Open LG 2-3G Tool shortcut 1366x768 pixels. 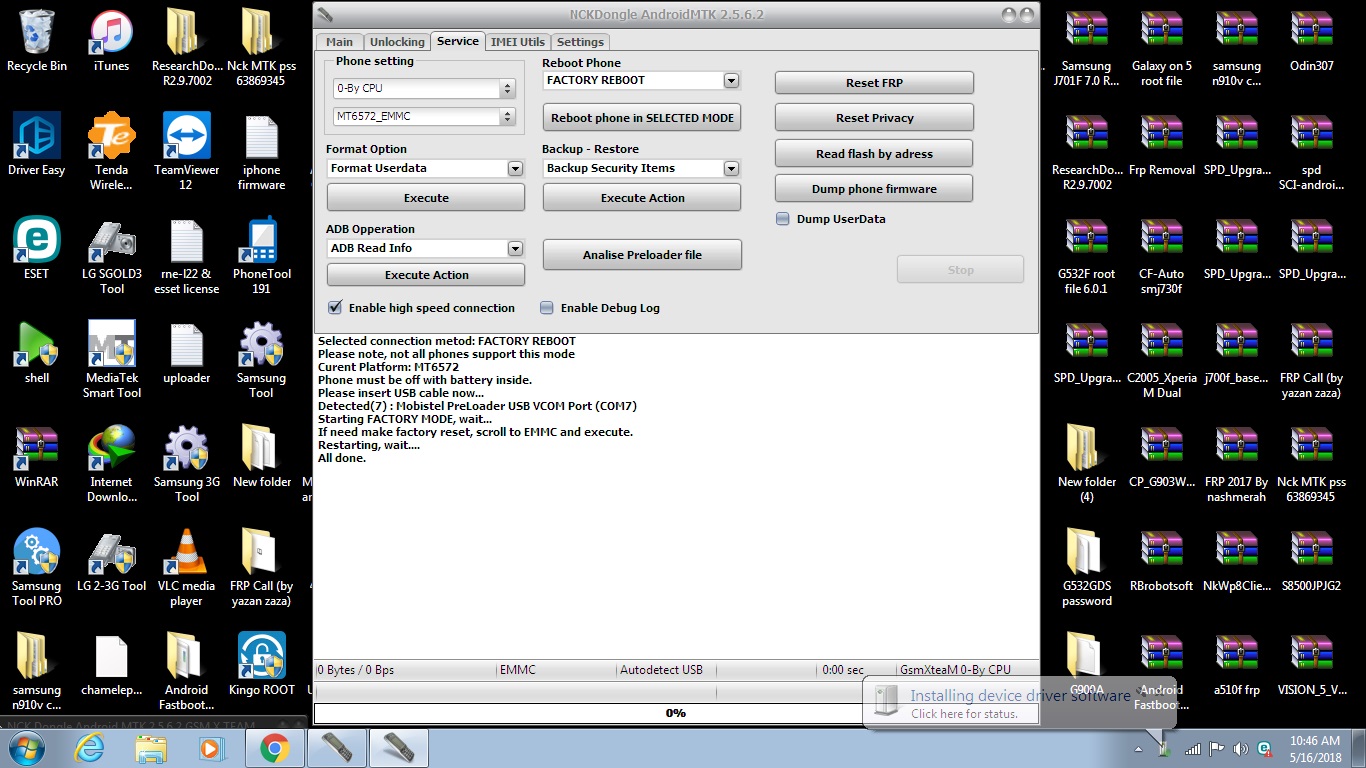tap(111, 562)
